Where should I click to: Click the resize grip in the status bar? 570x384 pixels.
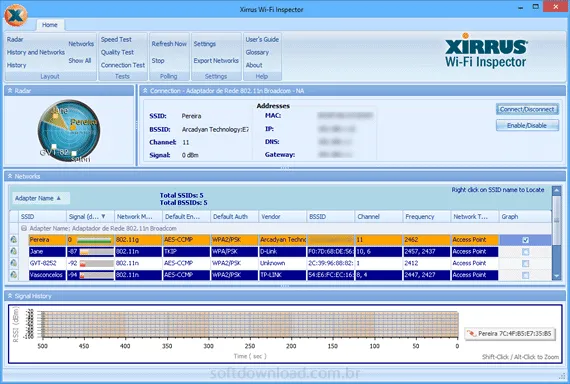[x=563, y=376]
